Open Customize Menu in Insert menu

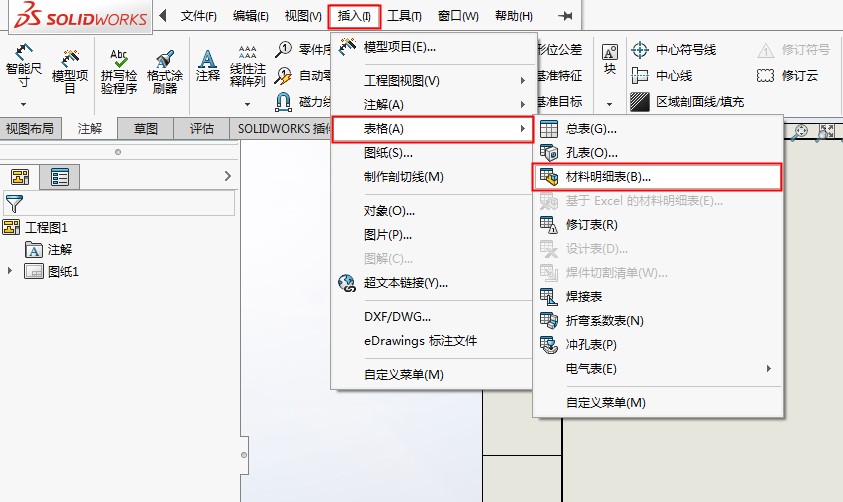433,375
